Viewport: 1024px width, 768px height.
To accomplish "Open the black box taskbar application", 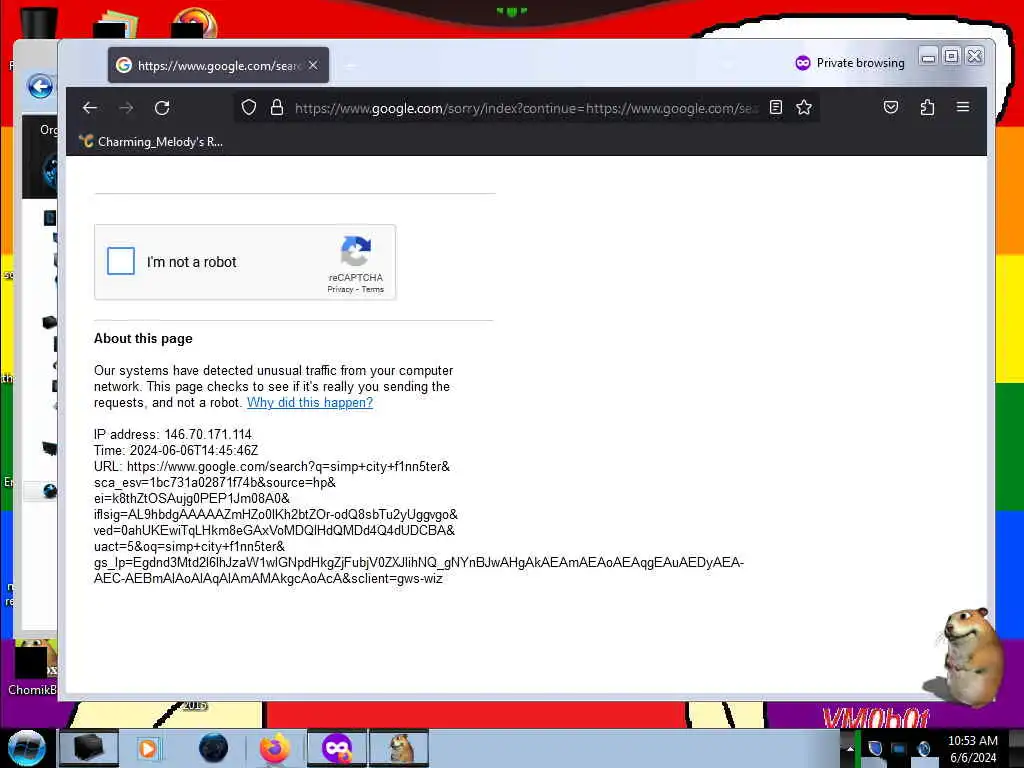I will click(x=89, y=748).
